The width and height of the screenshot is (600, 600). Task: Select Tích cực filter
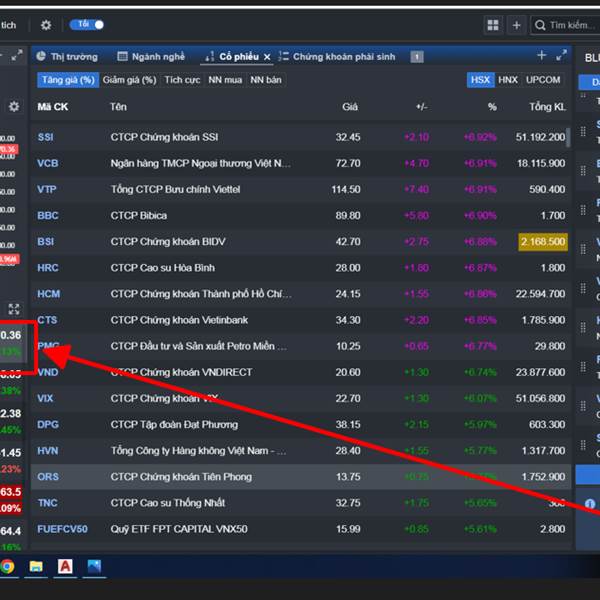182,80
